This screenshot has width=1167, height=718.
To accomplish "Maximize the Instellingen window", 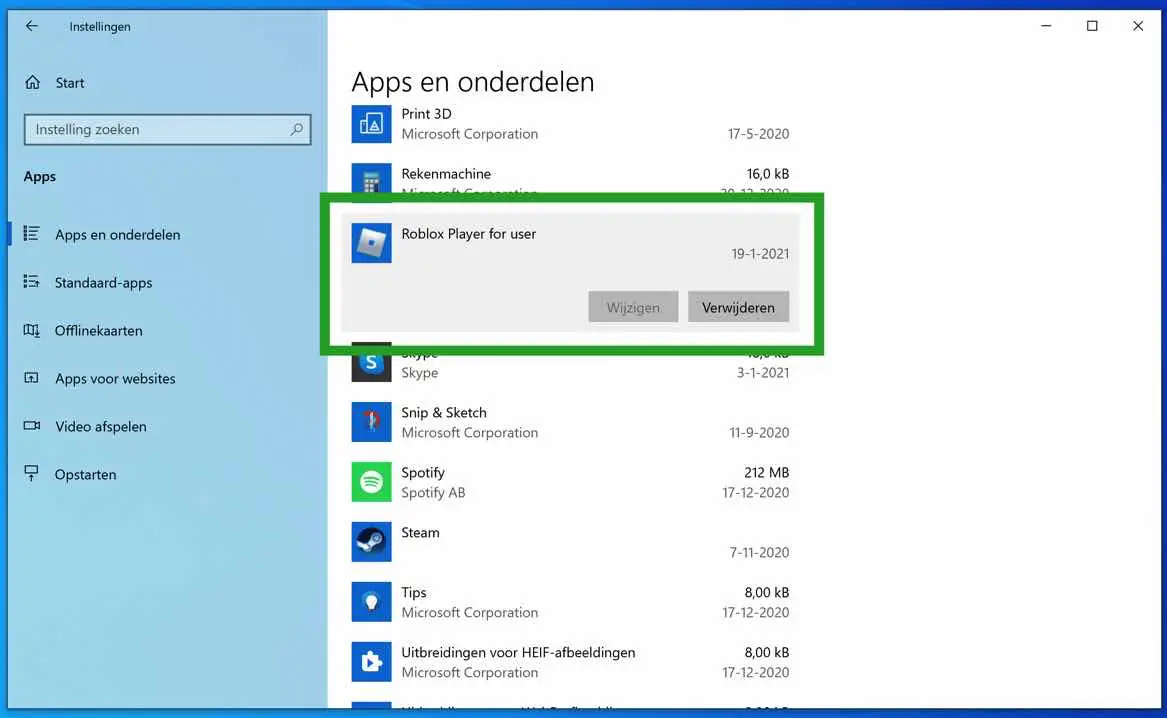I will click(1092, 26).
